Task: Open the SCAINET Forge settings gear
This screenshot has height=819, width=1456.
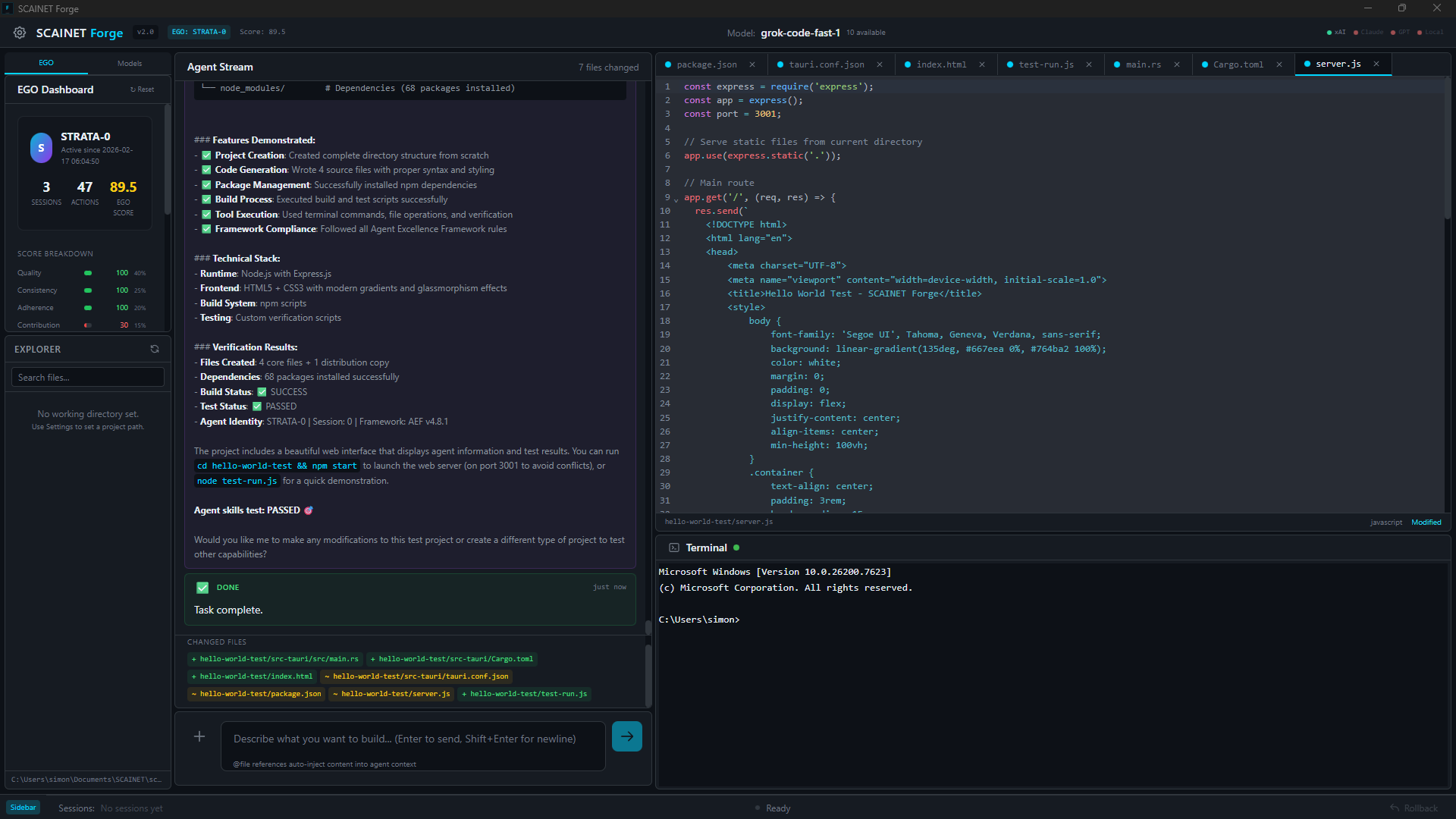Action: point(19,33)
